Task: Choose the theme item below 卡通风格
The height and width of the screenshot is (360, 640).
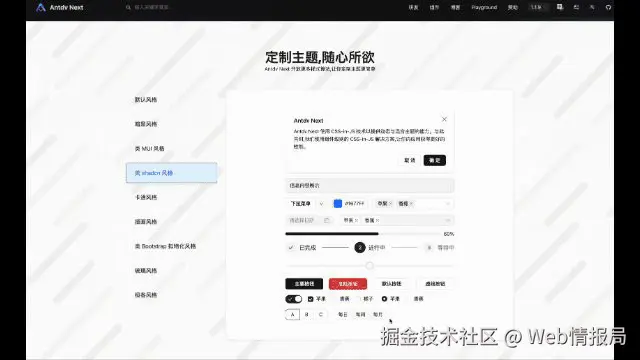Action: pos(171,222)
